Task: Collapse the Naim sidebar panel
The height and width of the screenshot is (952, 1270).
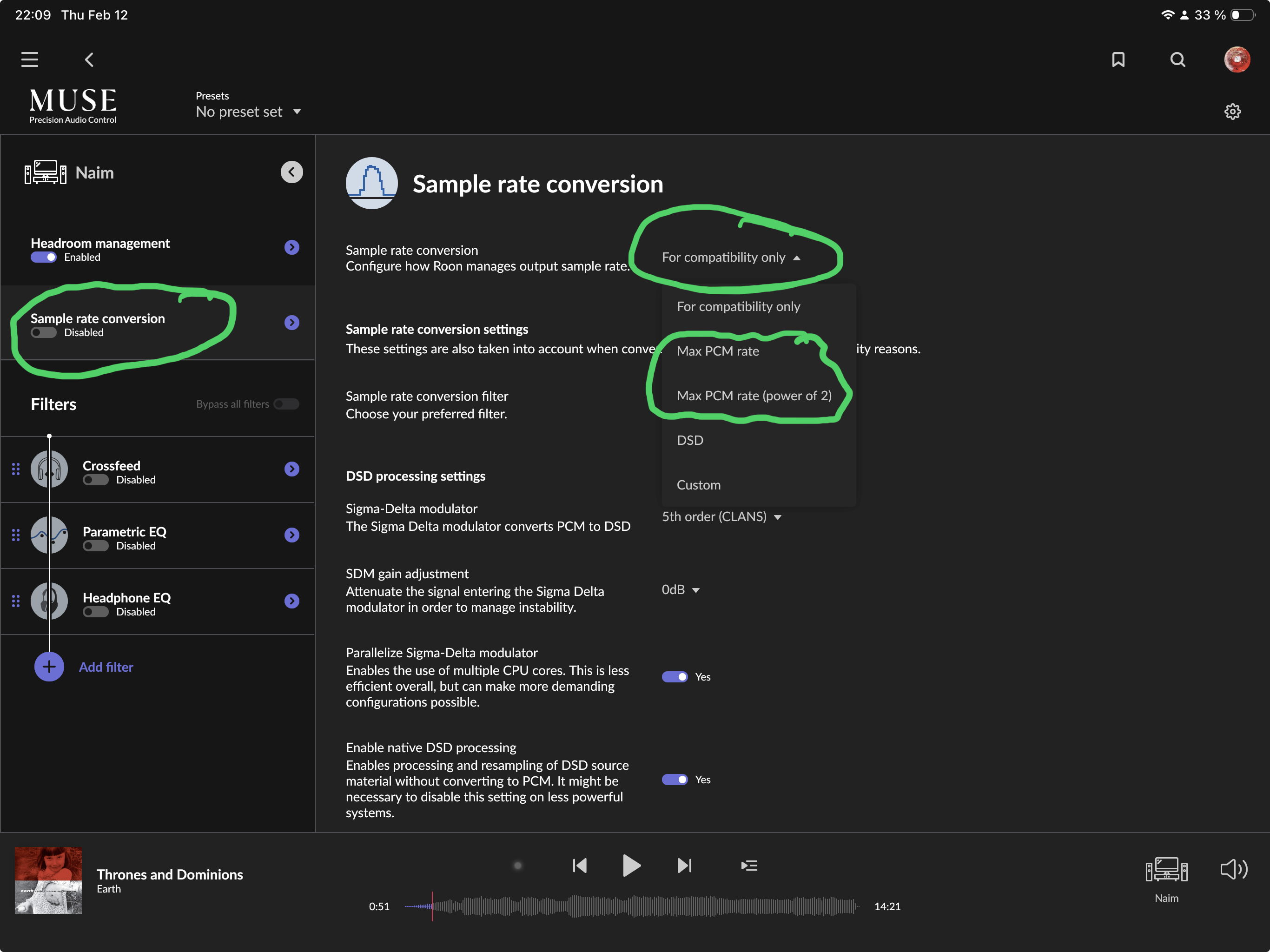Action: 291,172
